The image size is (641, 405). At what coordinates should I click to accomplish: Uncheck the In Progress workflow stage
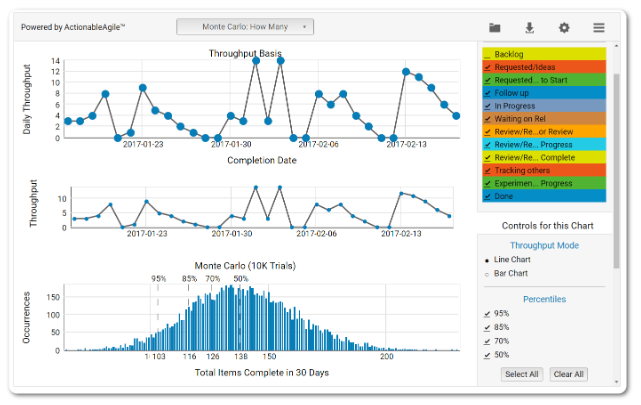coord(487,105)
